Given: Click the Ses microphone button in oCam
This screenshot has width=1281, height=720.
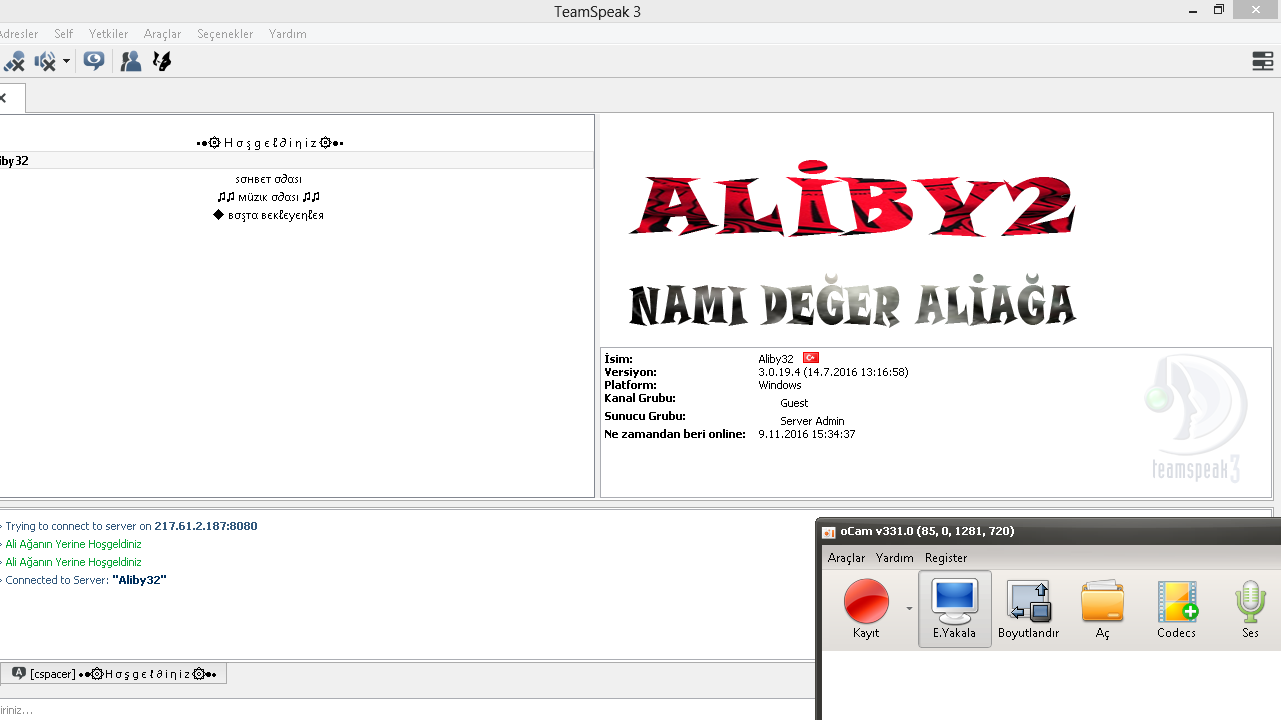Looking at the screenshot, I should (x=1250, y=609).
